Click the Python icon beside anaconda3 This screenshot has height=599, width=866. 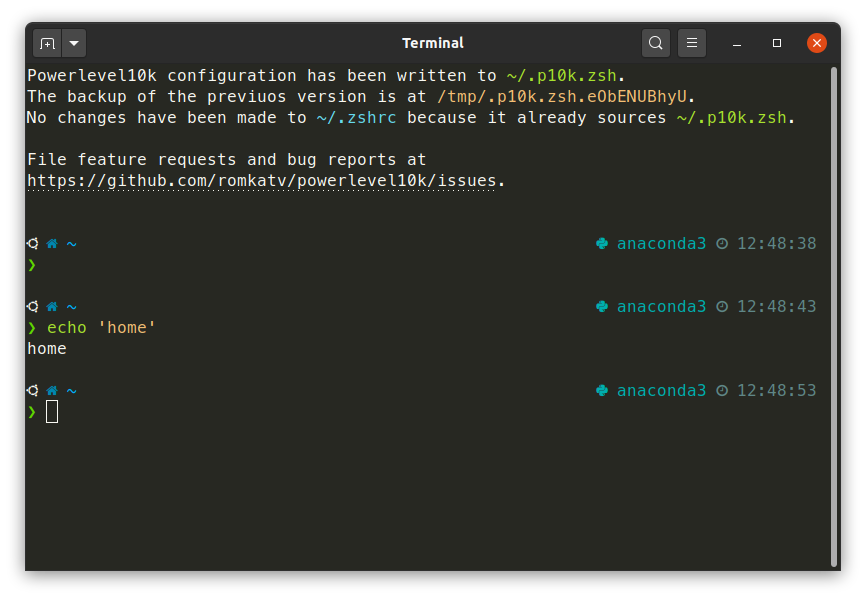point(601,243)
